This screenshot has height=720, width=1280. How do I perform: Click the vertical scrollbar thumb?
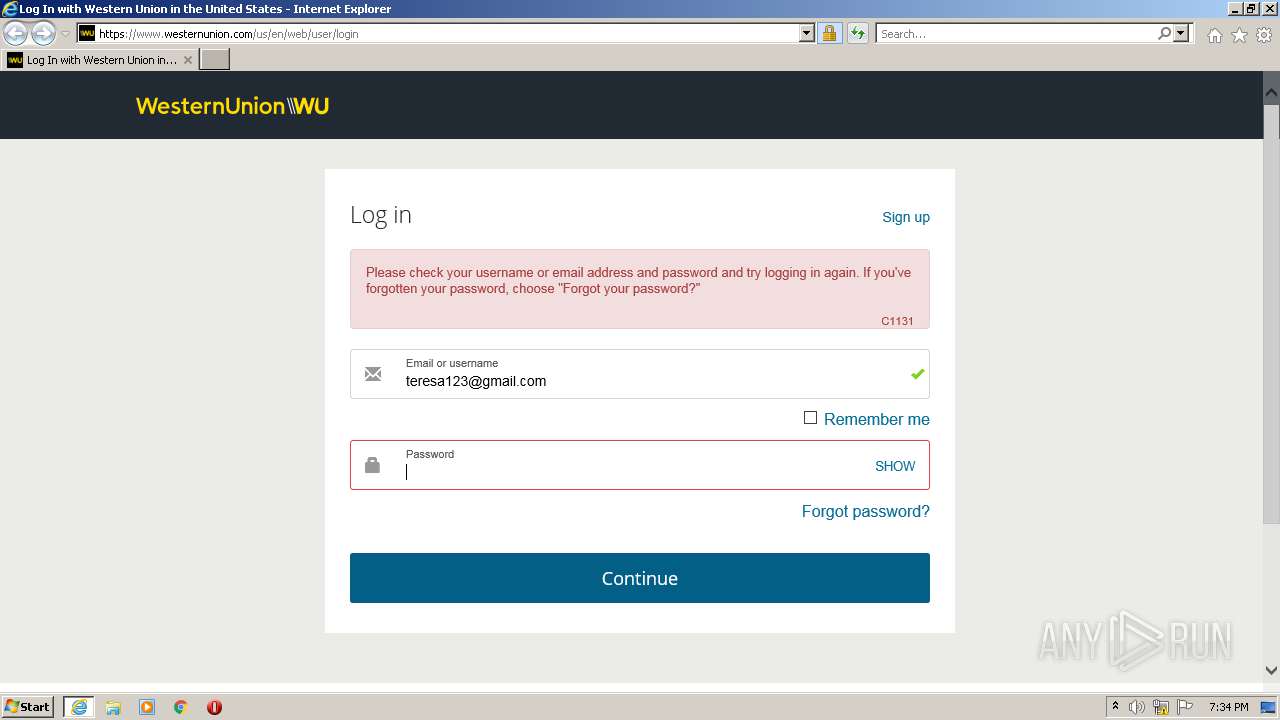[1271, 313]
